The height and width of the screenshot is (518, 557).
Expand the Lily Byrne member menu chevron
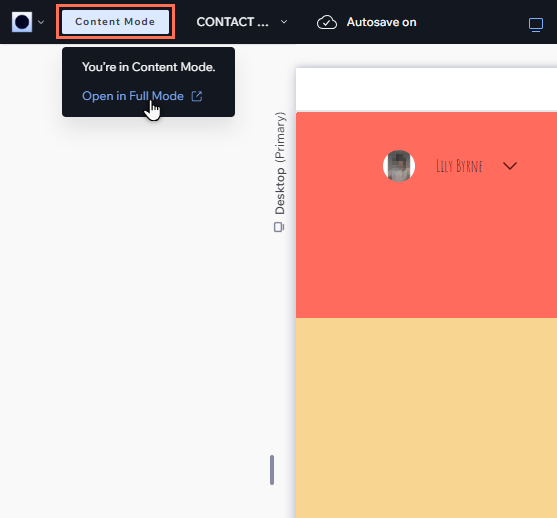510,166
